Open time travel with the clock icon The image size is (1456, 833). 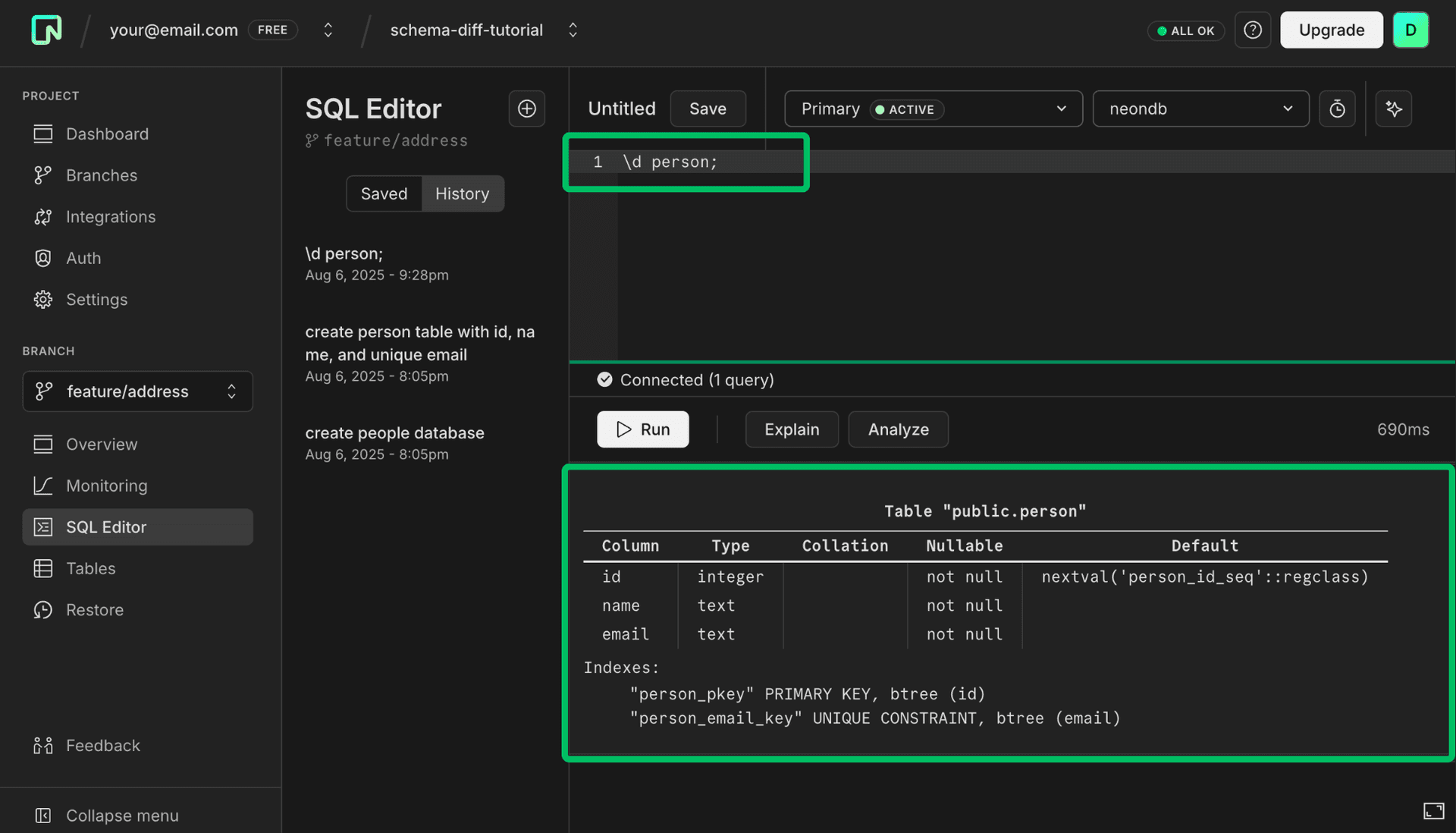[x=1337, y=108]
